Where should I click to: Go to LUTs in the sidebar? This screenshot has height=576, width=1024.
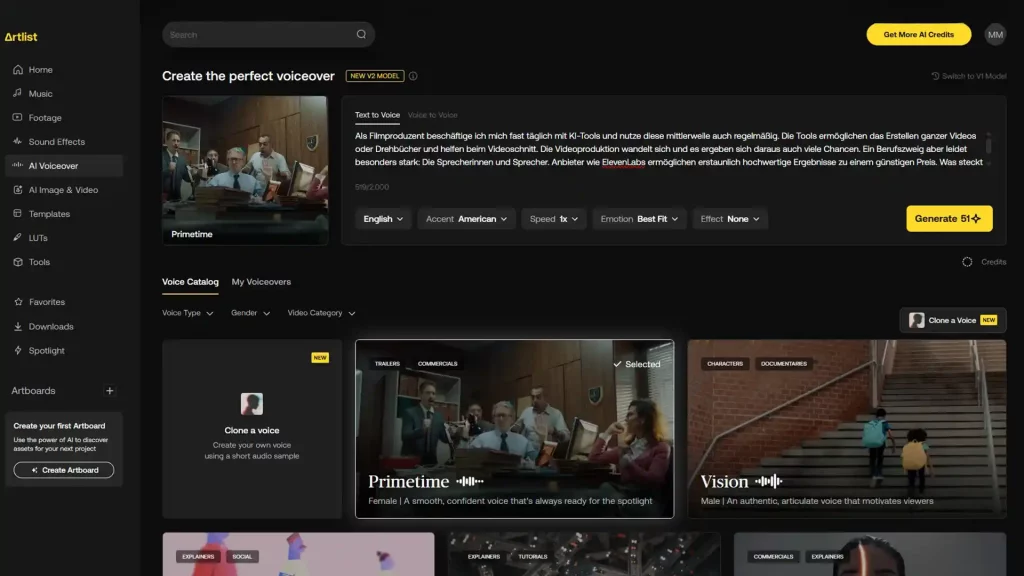pos(38,238)
